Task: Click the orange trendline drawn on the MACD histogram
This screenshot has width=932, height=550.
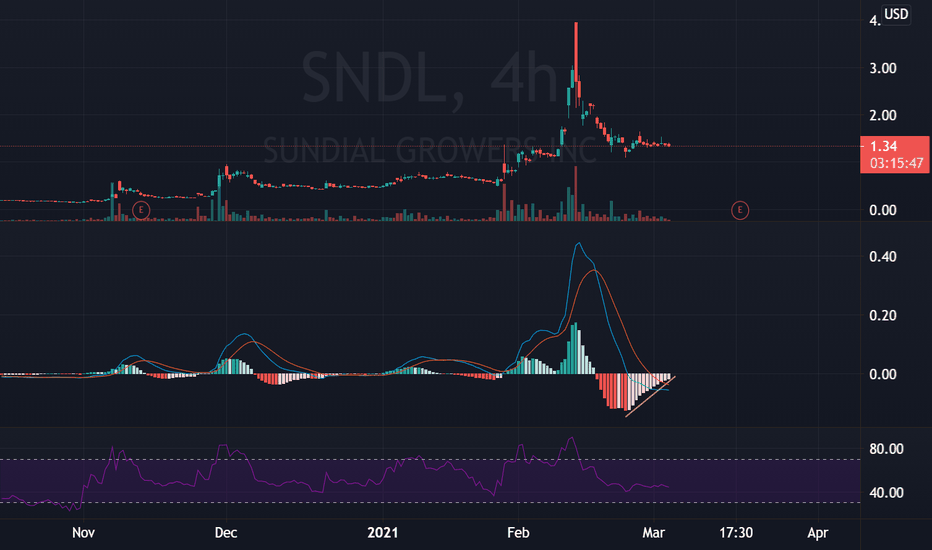Action: coord(650,397)
